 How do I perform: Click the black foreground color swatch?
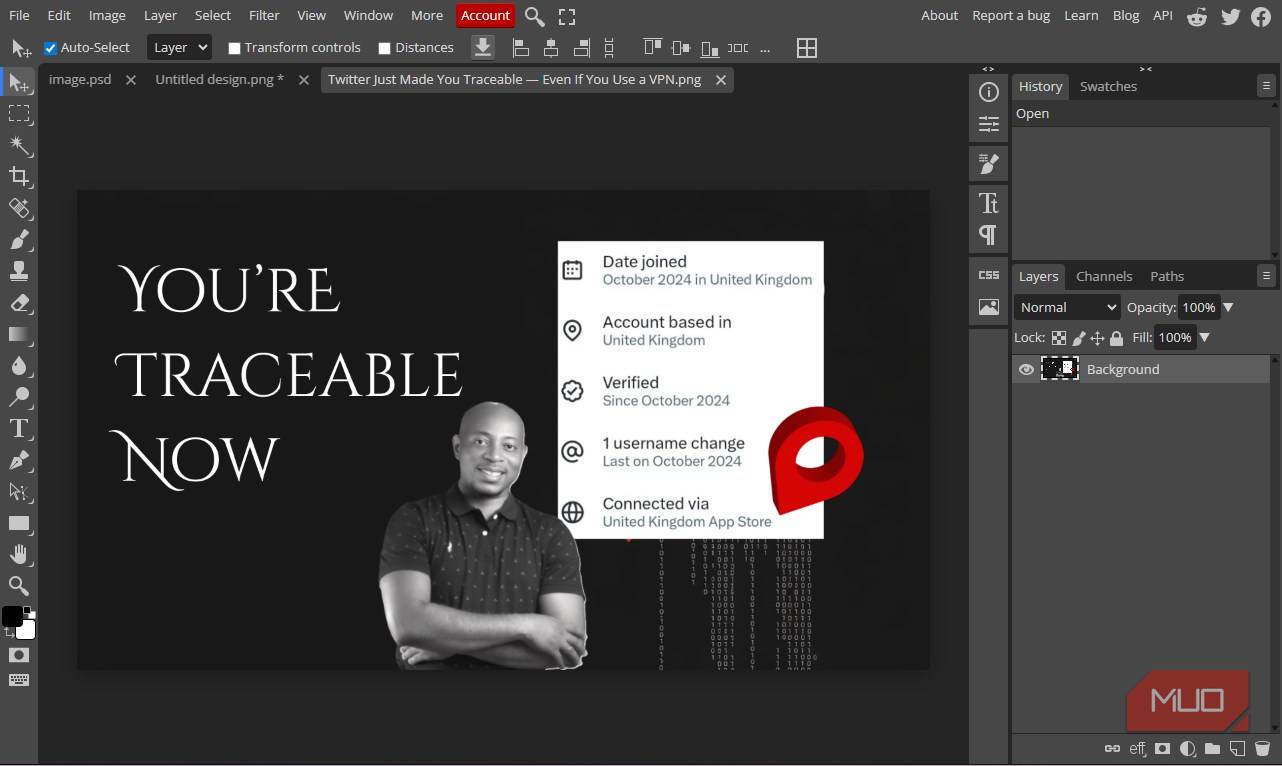coord(12,616)
